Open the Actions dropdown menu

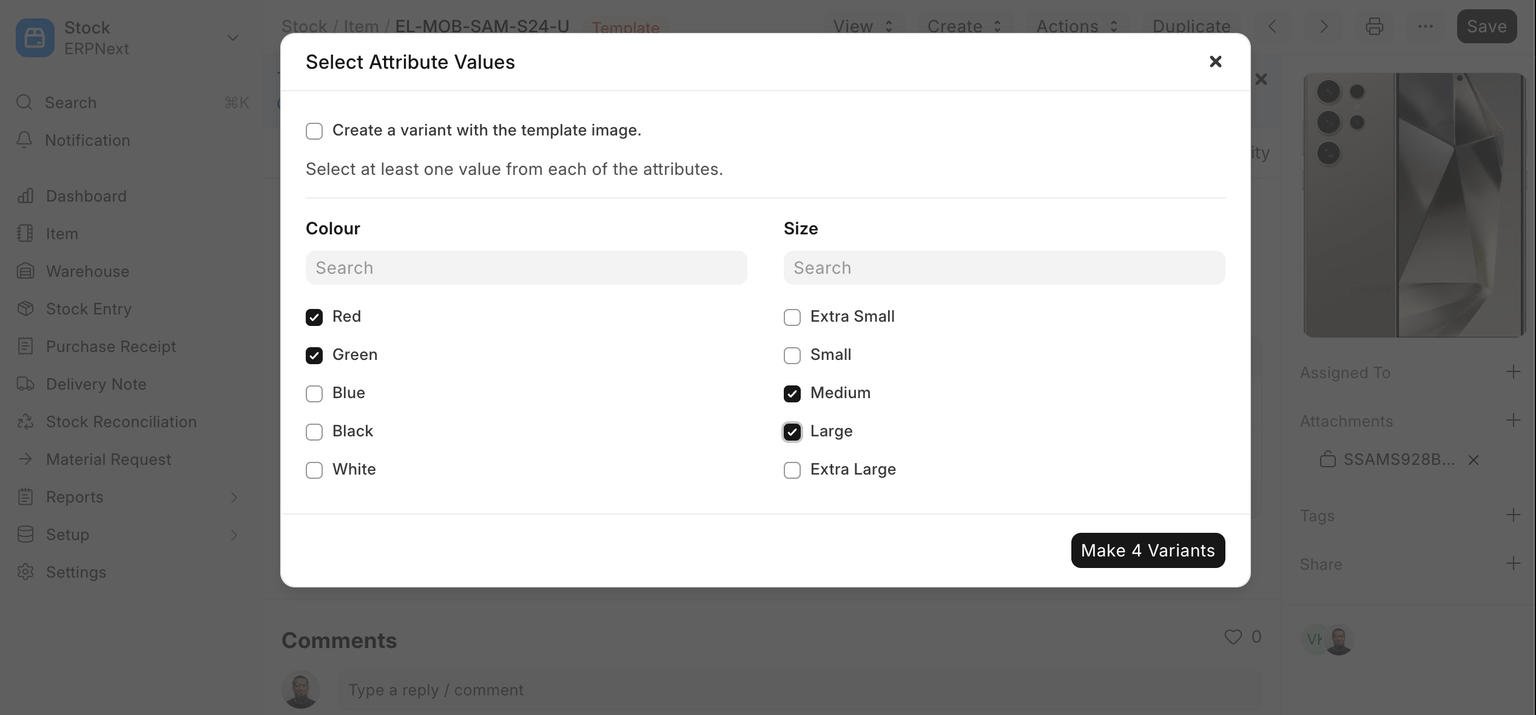click(1077, 27)
